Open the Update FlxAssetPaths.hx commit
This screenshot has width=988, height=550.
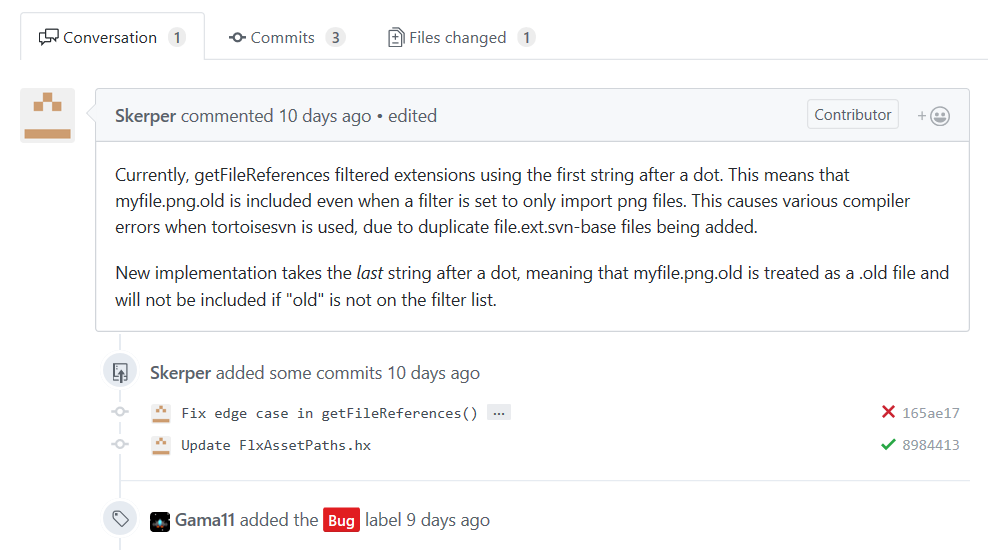tap(276, 445)
